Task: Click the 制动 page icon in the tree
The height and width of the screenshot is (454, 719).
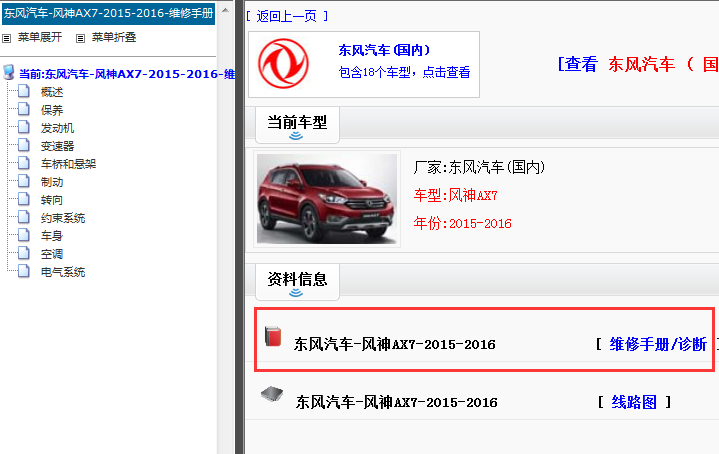Action: pos(24,181)
